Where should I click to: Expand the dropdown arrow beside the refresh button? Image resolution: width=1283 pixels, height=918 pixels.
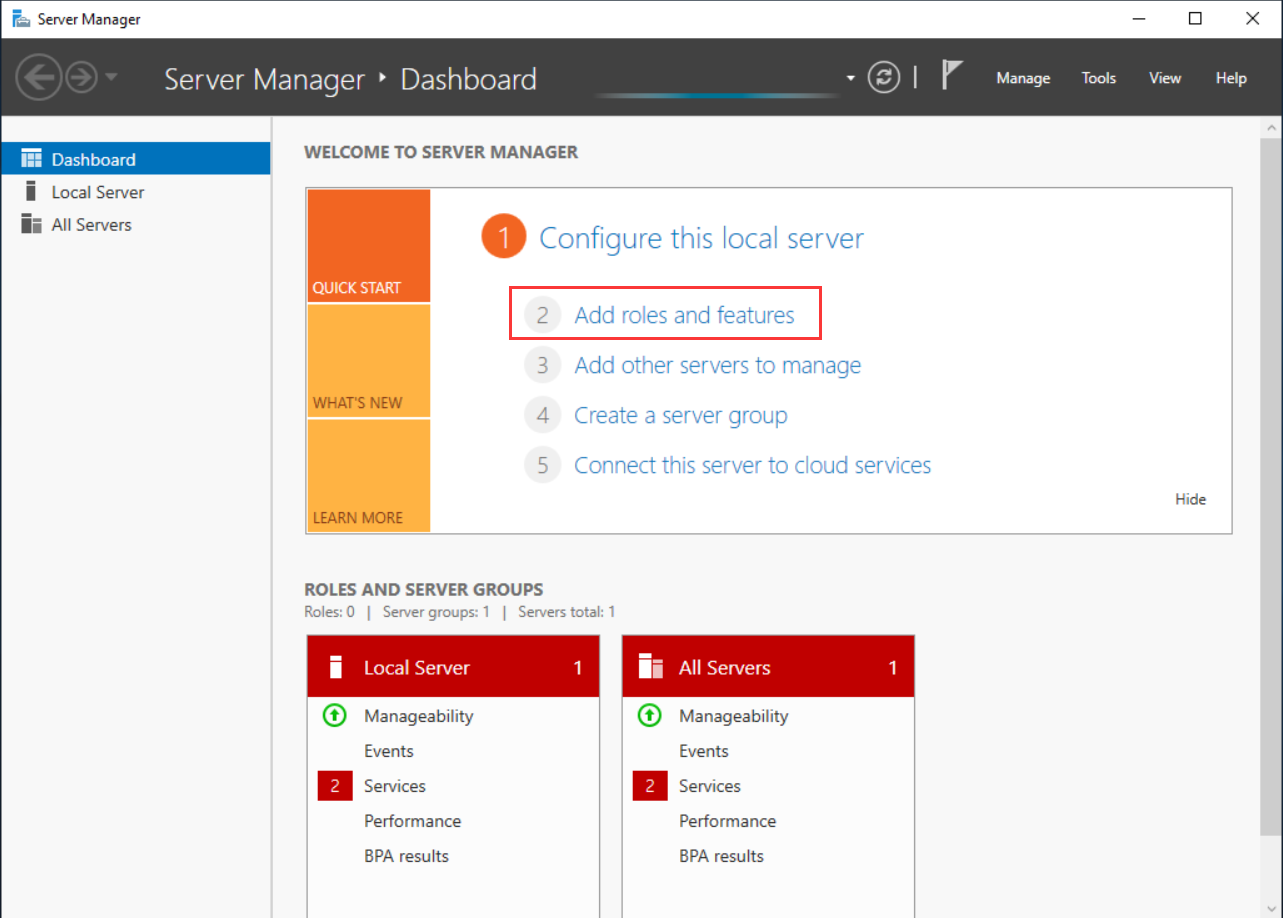click(x=851, y=78)
